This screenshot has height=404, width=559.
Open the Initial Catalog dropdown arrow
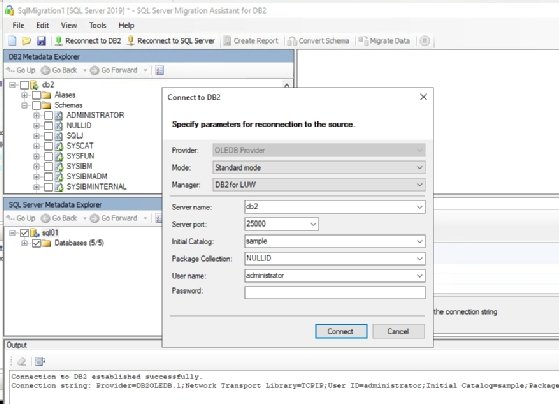tap(420, 241)
